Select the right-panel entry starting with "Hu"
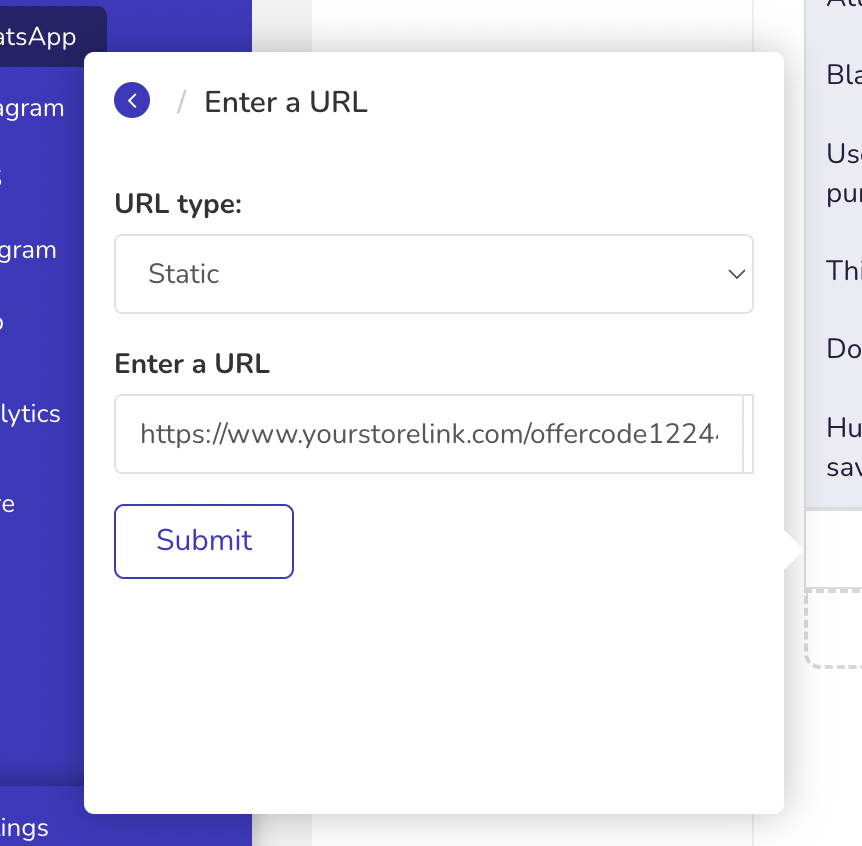The width and height of the screenshot is (862, 846). (844, 447)
